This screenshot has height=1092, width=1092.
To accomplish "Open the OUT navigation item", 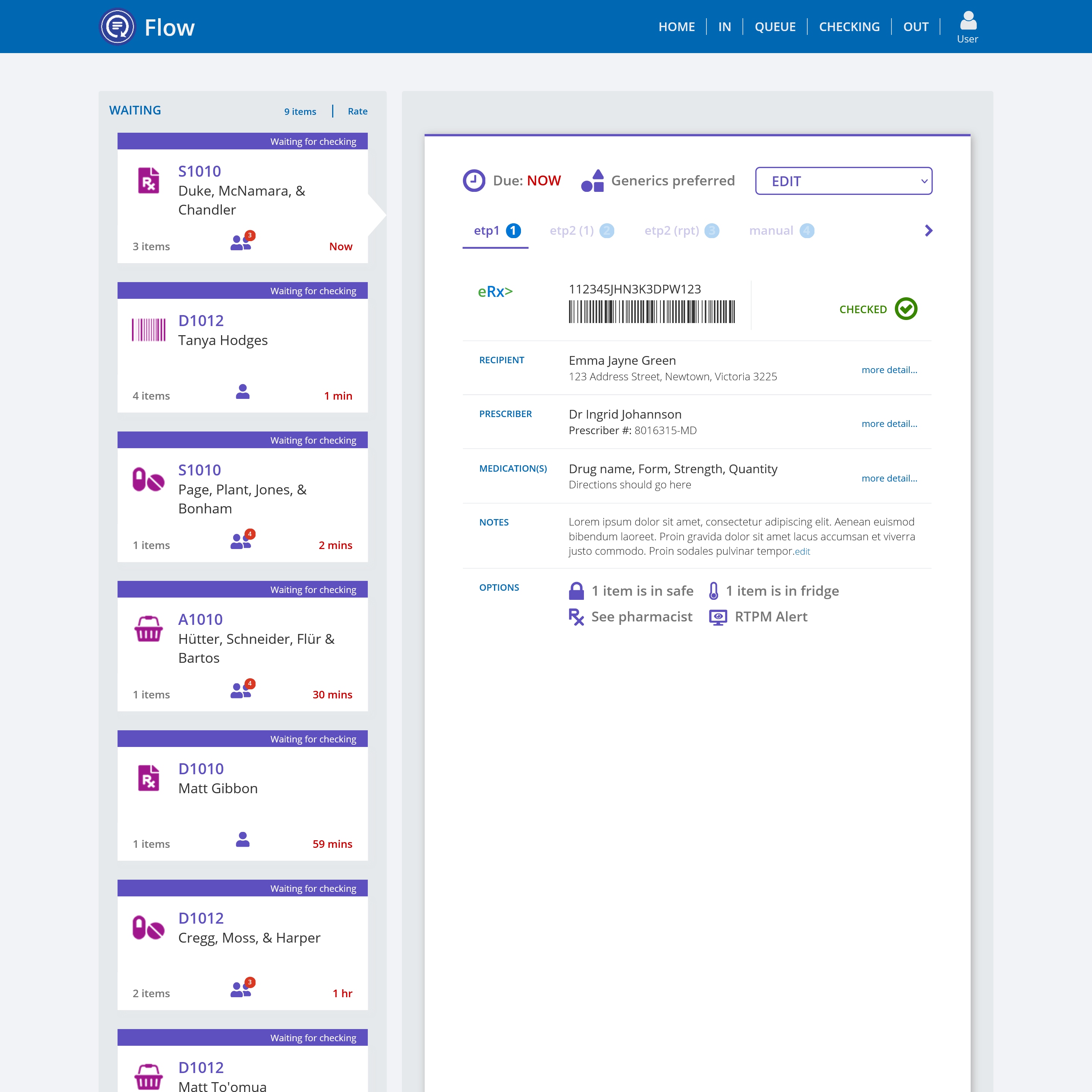I will pos(916,27).
